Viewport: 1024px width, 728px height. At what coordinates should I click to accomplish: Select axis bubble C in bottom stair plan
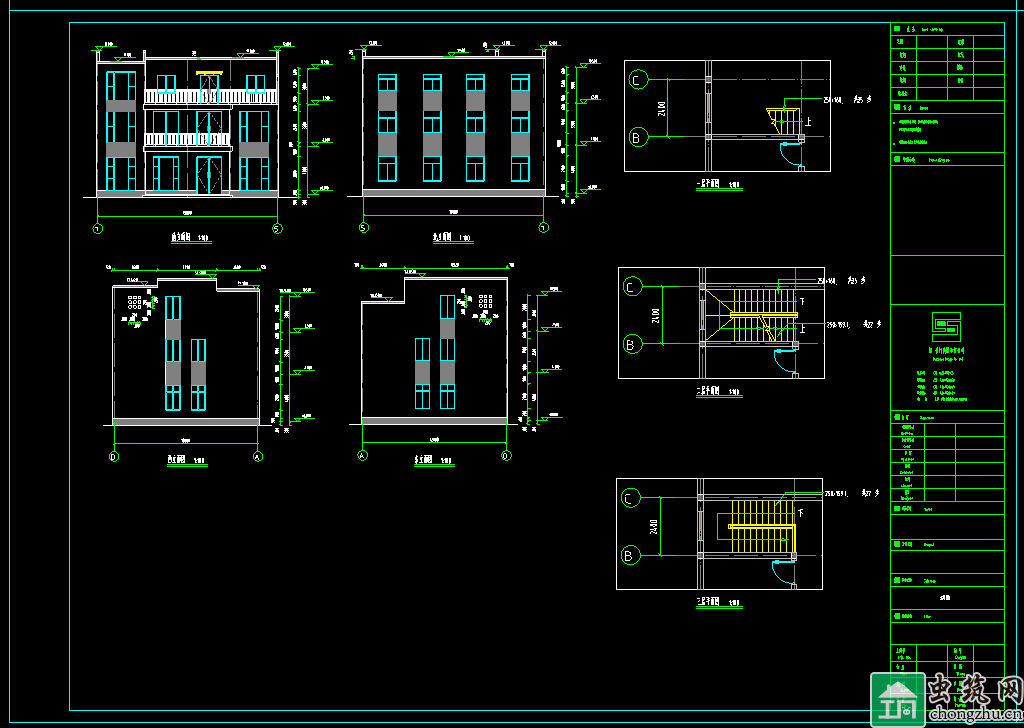[x=631, y=498]
